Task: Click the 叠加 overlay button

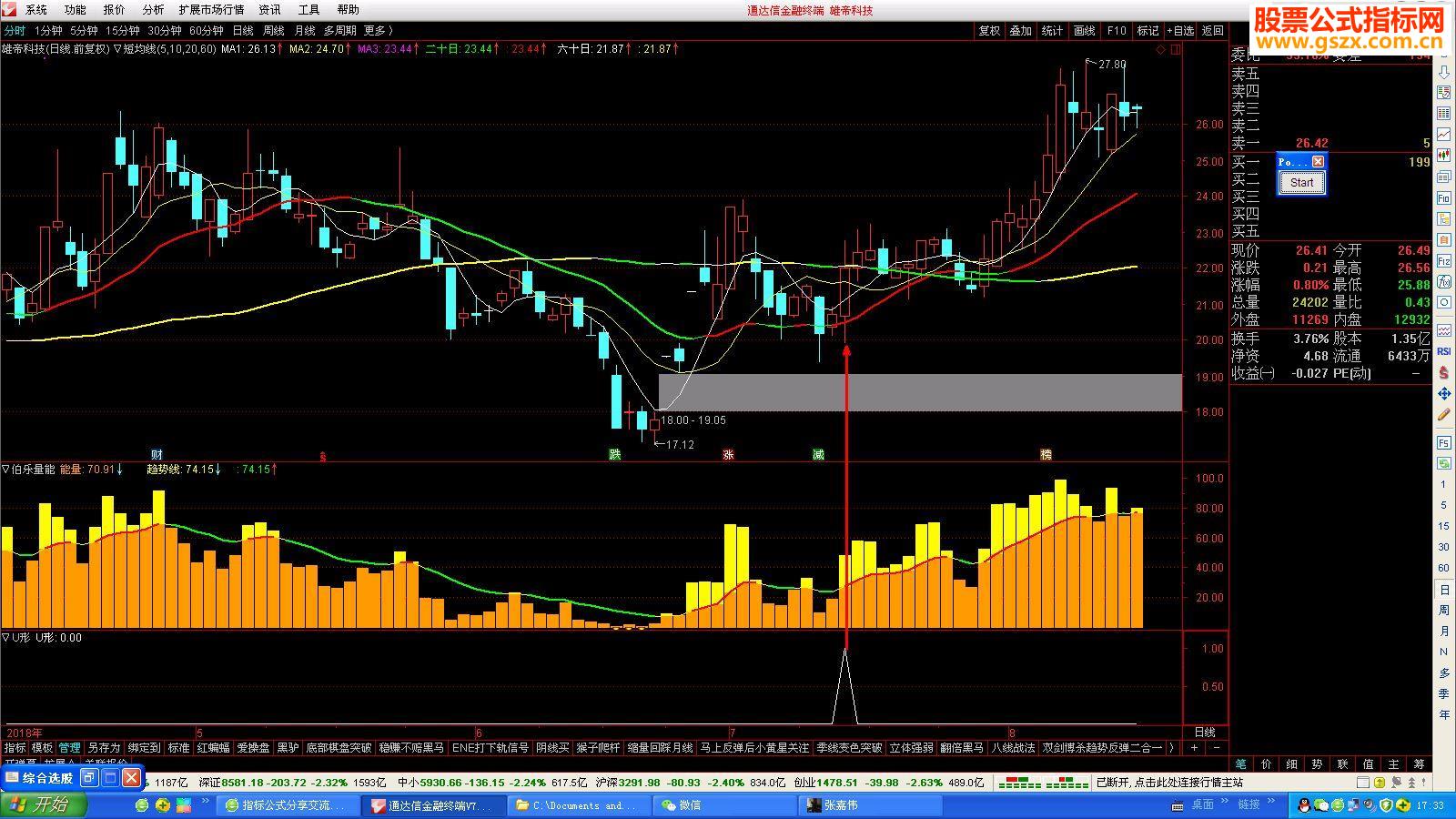Action: pyautogui.click(x=1021, y=31)
